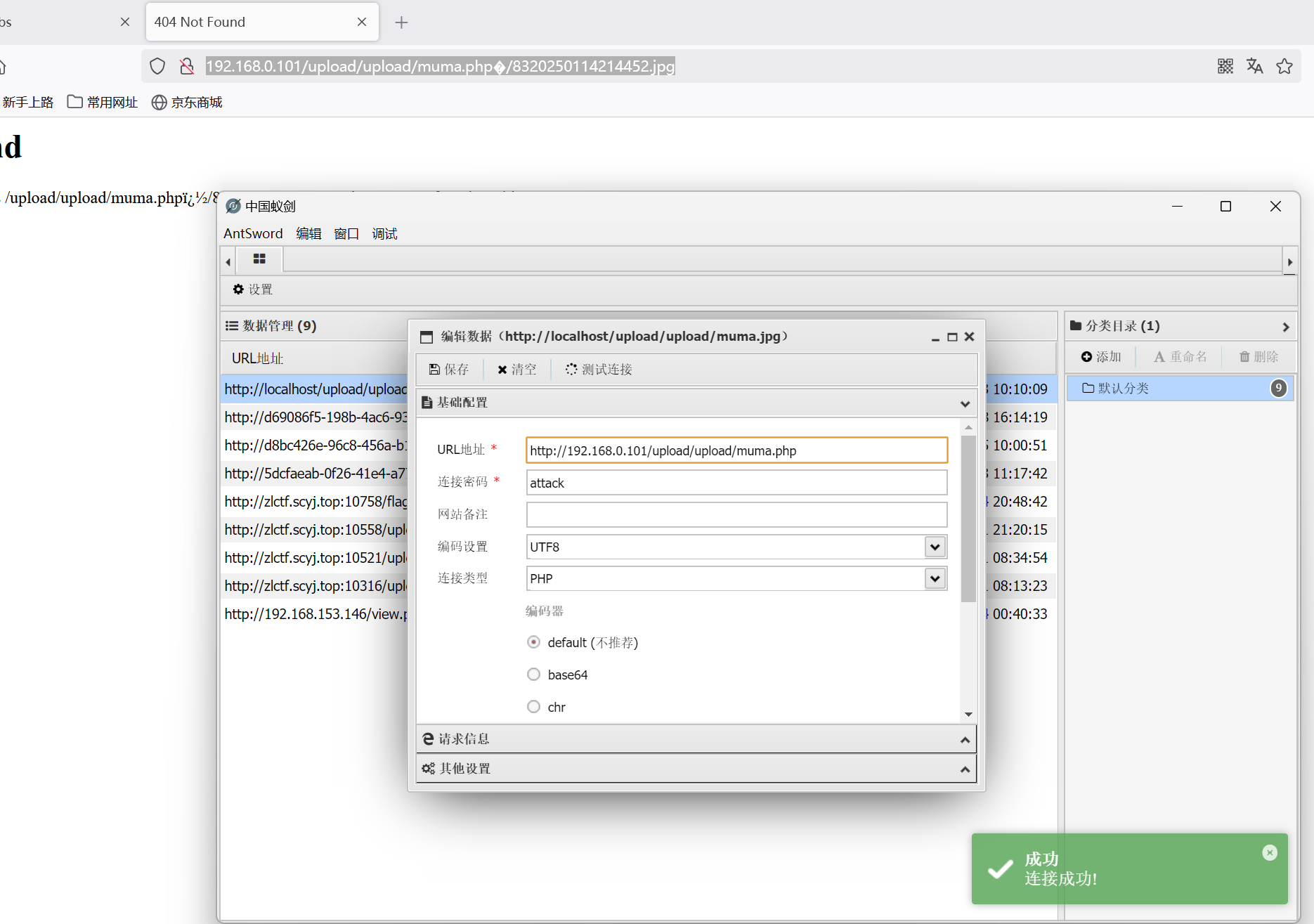Click the dialog's vertical scrollbar thumb
1314x924 pixels.
[x=968, y=519]
